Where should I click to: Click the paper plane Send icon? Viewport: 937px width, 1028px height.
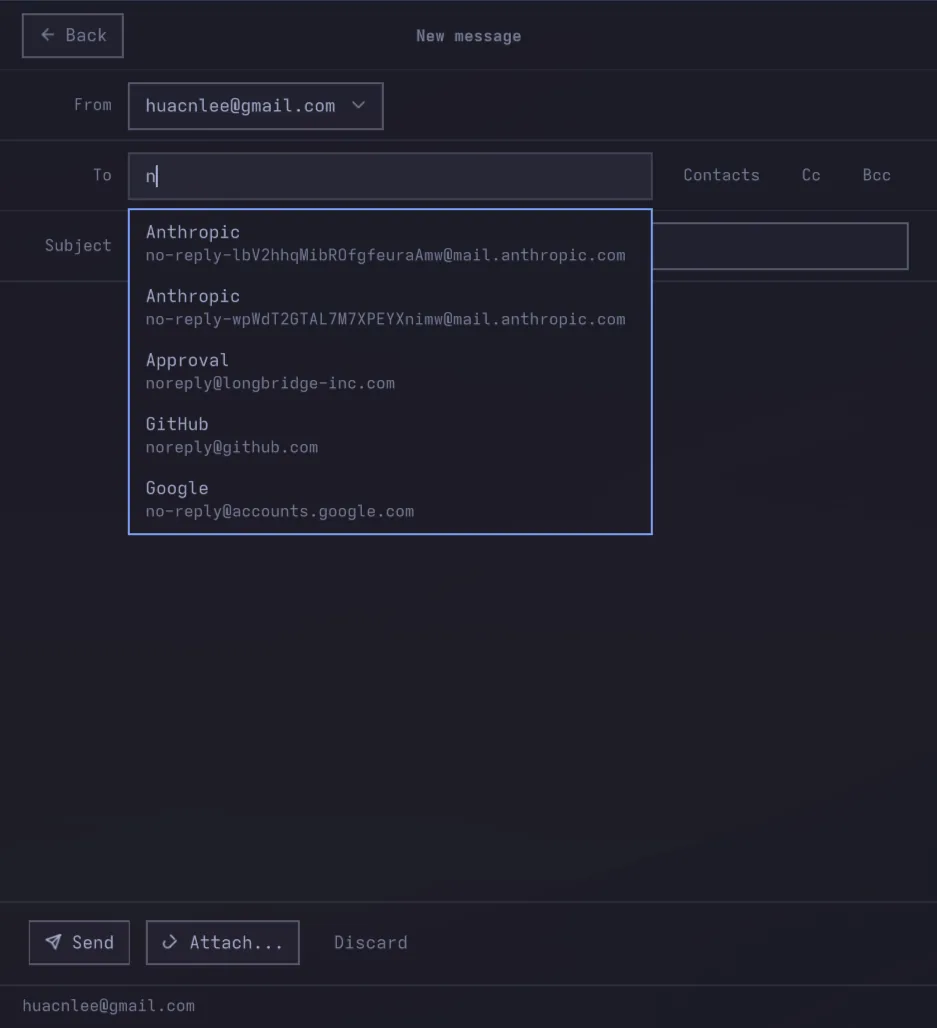[53, 942]
